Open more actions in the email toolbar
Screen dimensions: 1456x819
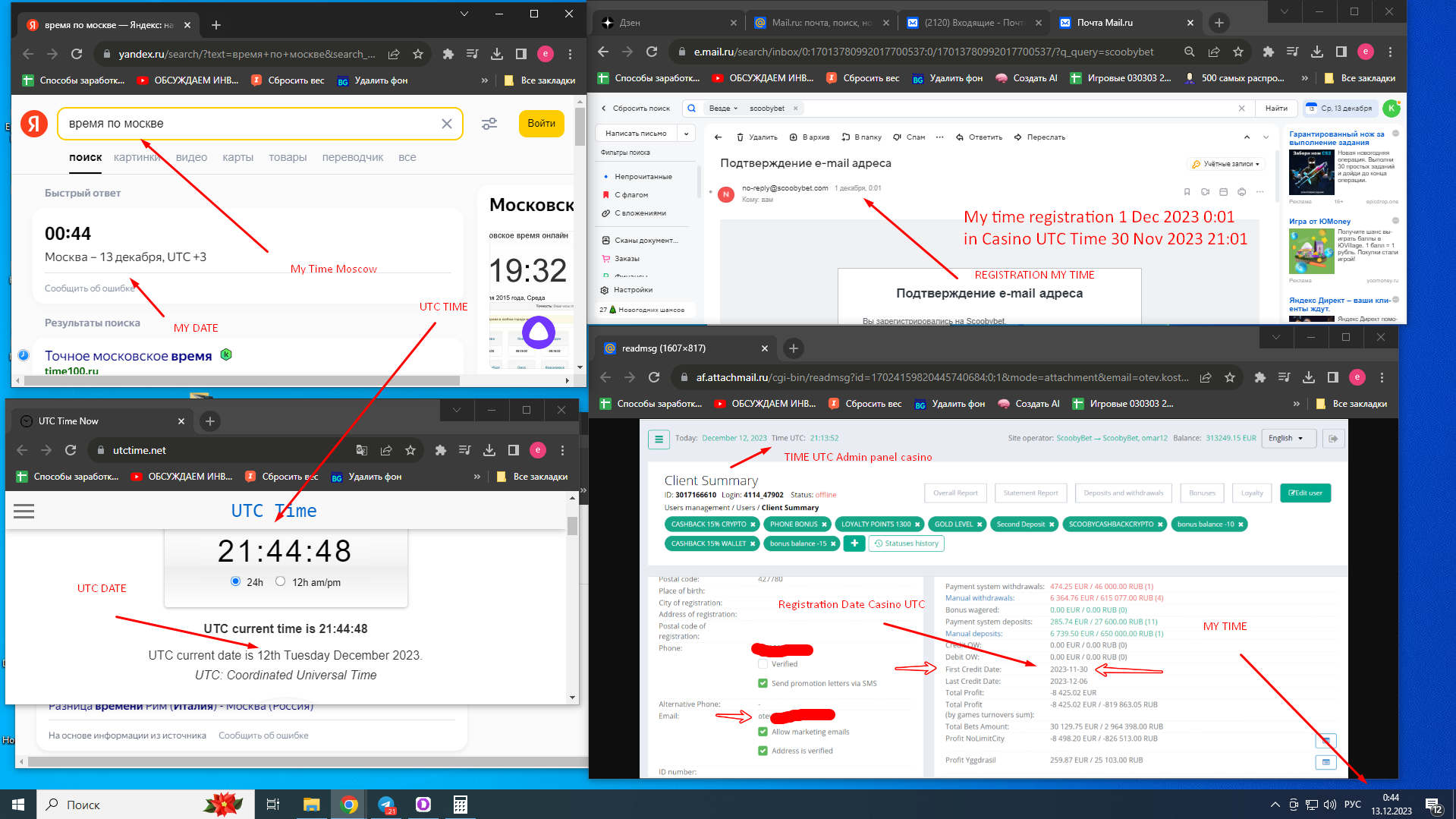pos(940,137)
